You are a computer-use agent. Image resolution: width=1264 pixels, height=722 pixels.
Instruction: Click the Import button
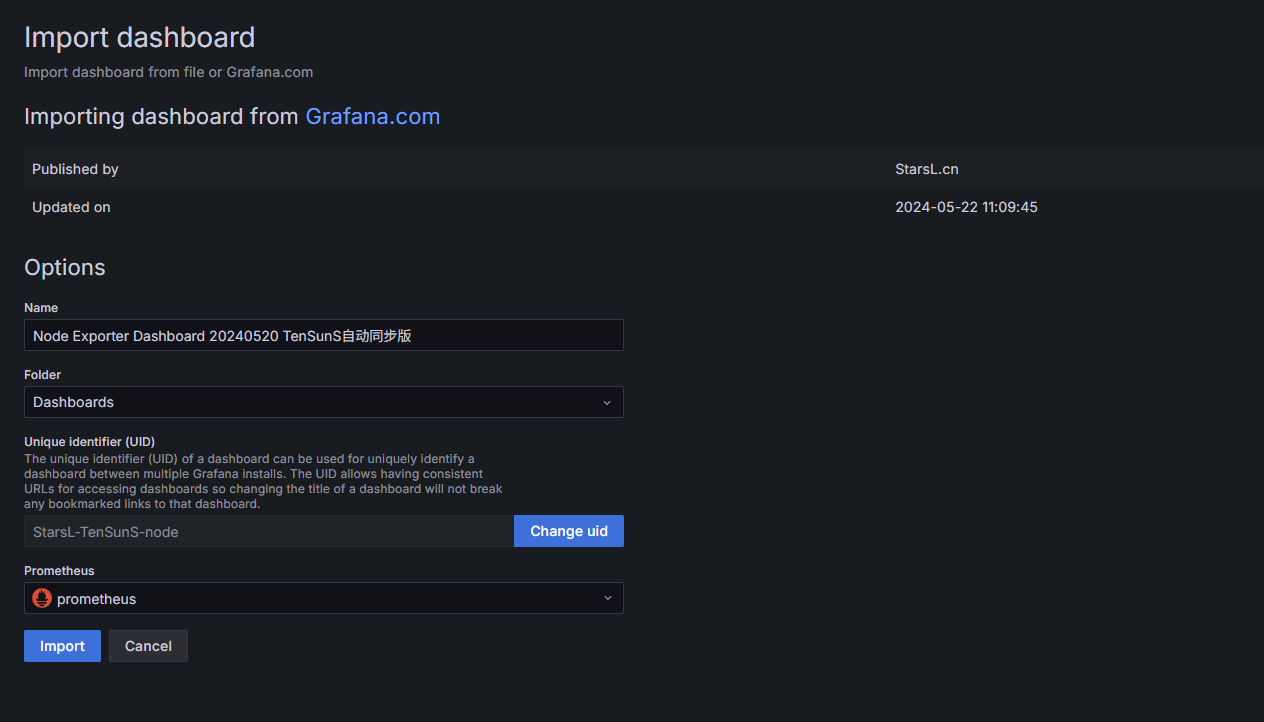tap(62, 646)
